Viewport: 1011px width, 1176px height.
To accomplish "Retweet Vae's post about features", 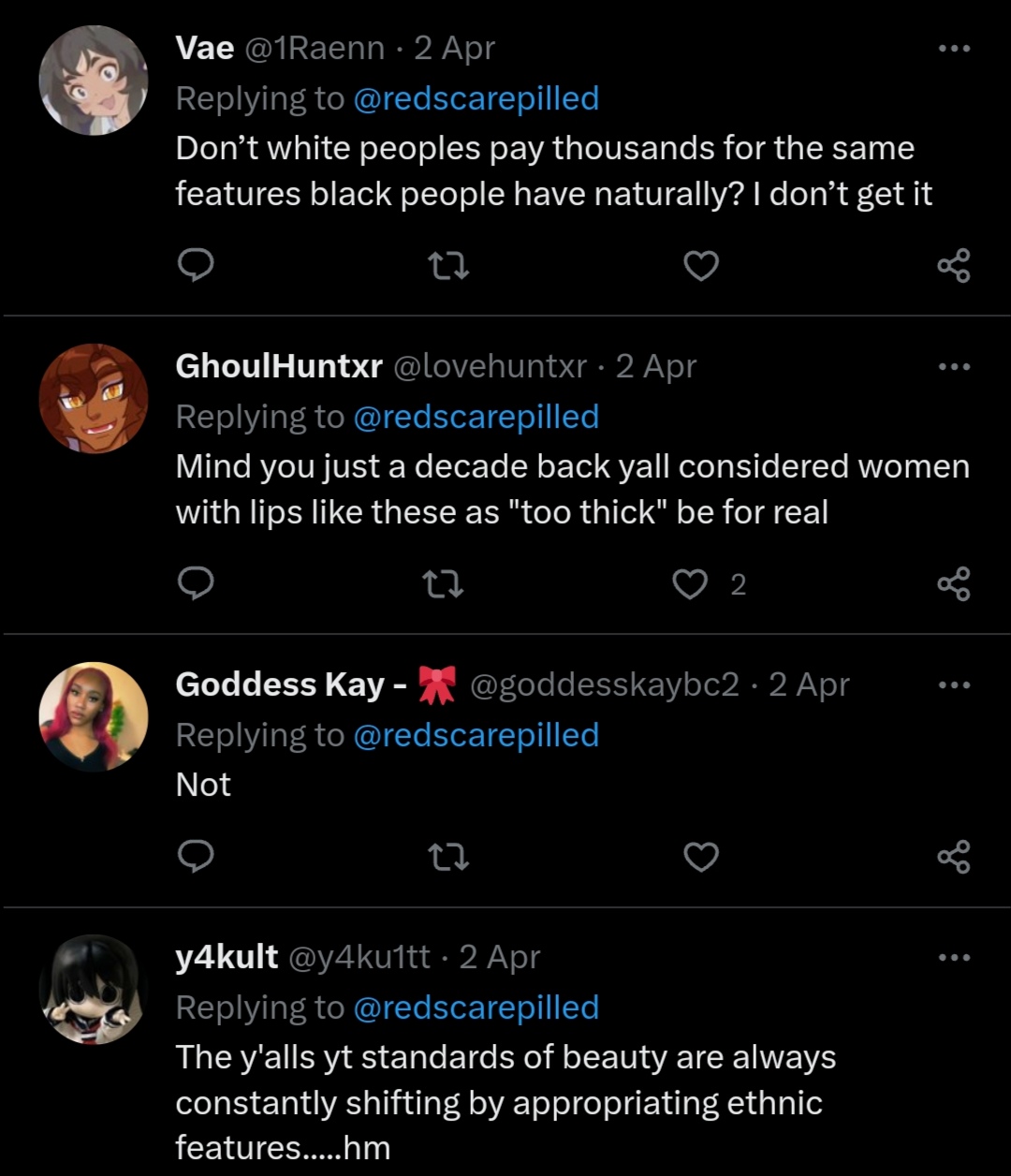I will pos(447,267).
